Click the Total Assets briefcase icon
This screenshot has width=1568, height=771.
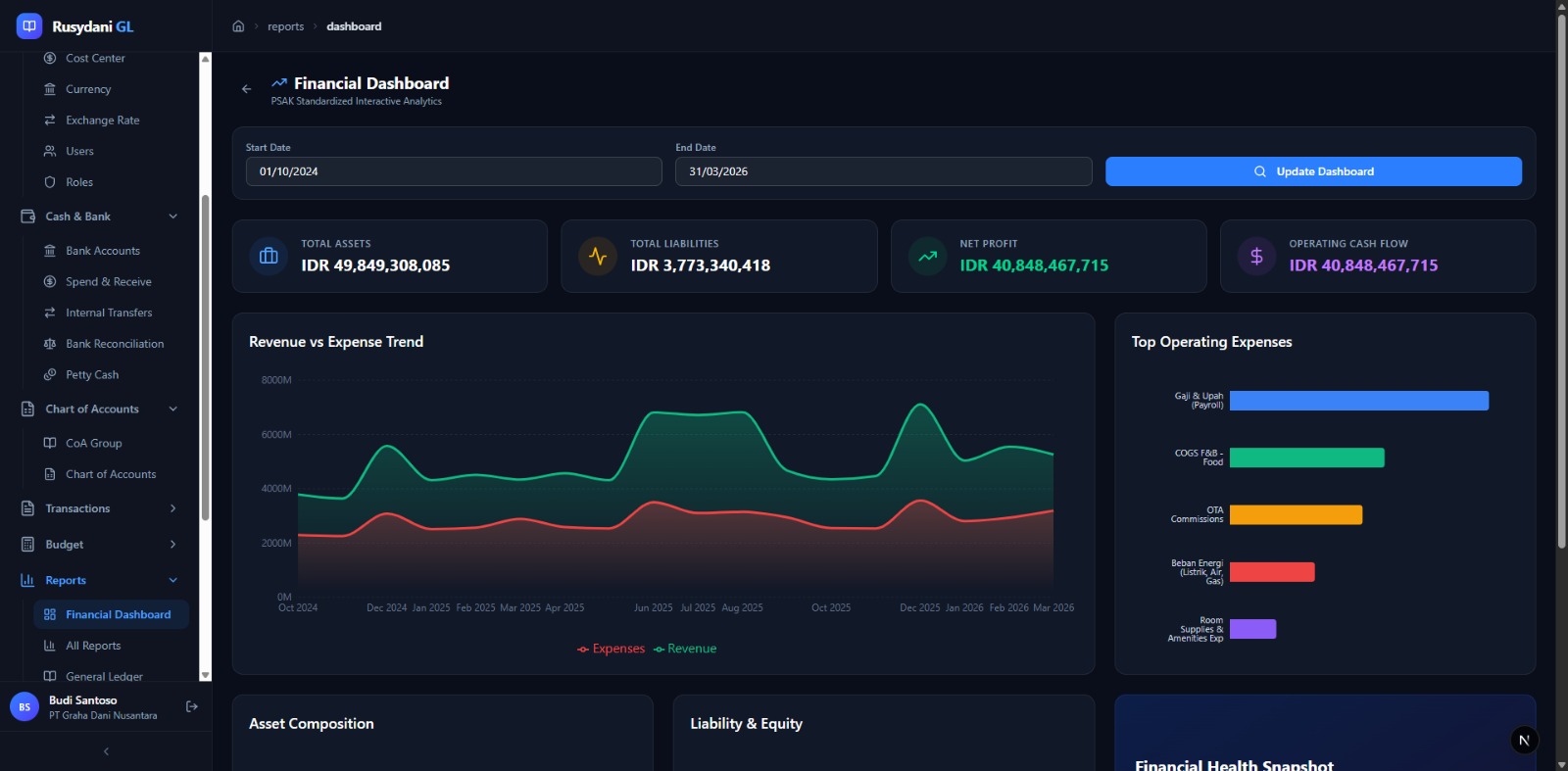pos(269,257)
